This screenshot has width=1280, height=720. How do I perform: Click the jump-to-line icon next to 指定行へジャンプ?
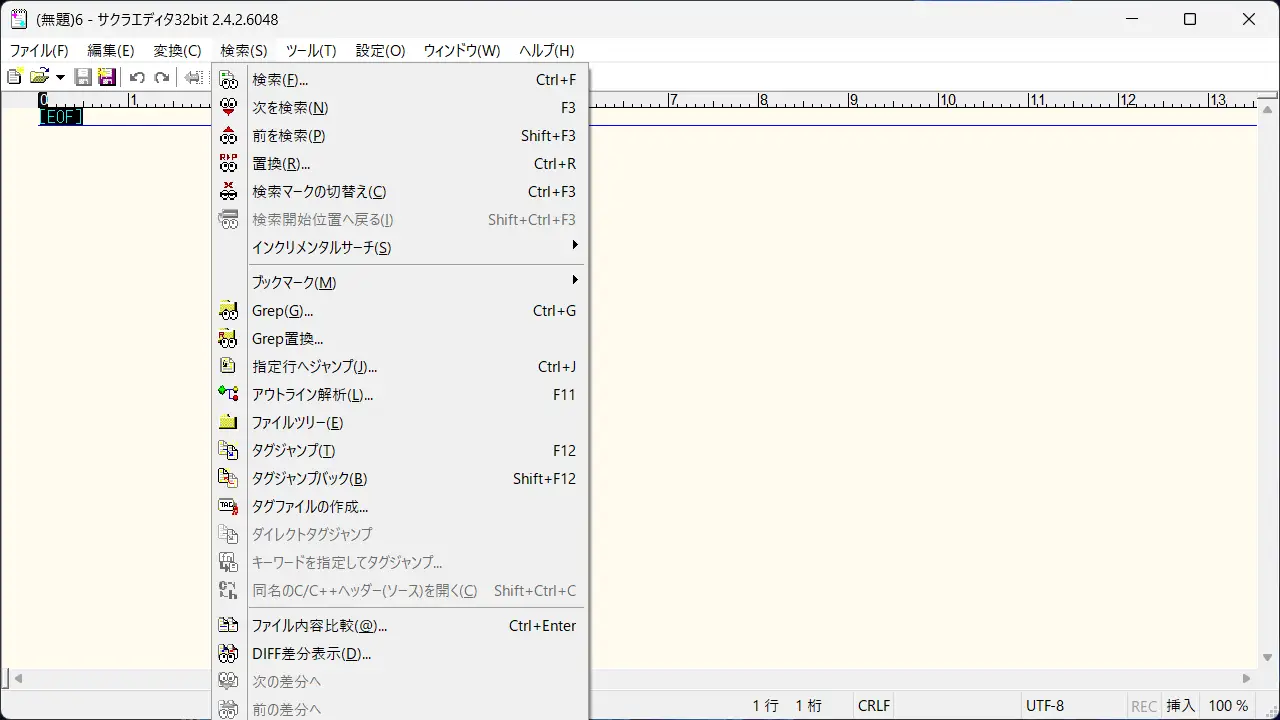pos(229,367)
